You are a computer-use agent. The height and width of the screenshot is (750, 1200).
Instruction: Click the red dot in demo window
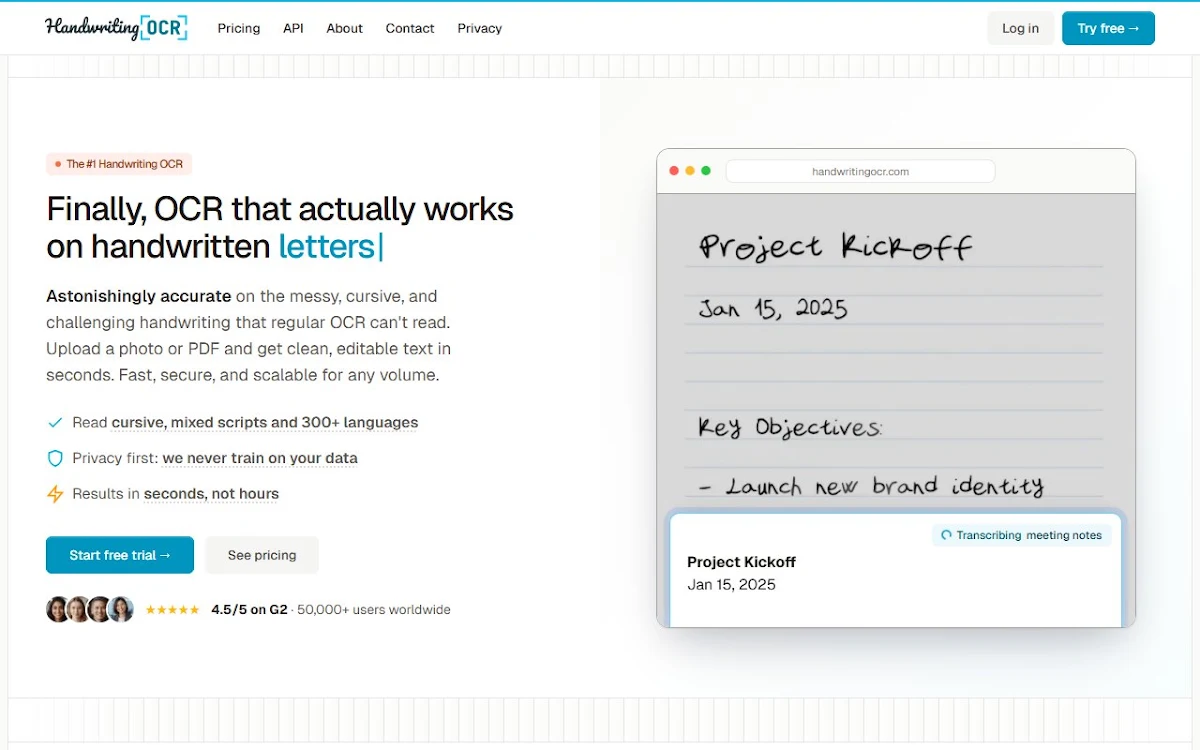point(674,171)
